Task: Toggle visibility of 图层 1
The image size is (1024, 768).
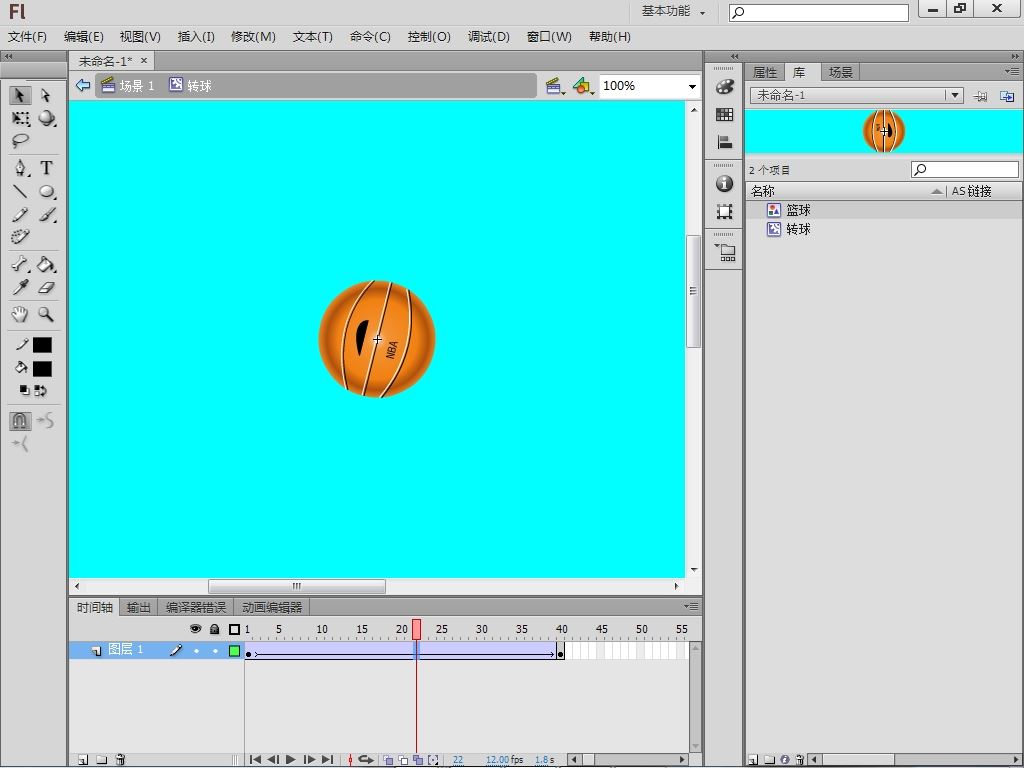Action: coord(196,651)
